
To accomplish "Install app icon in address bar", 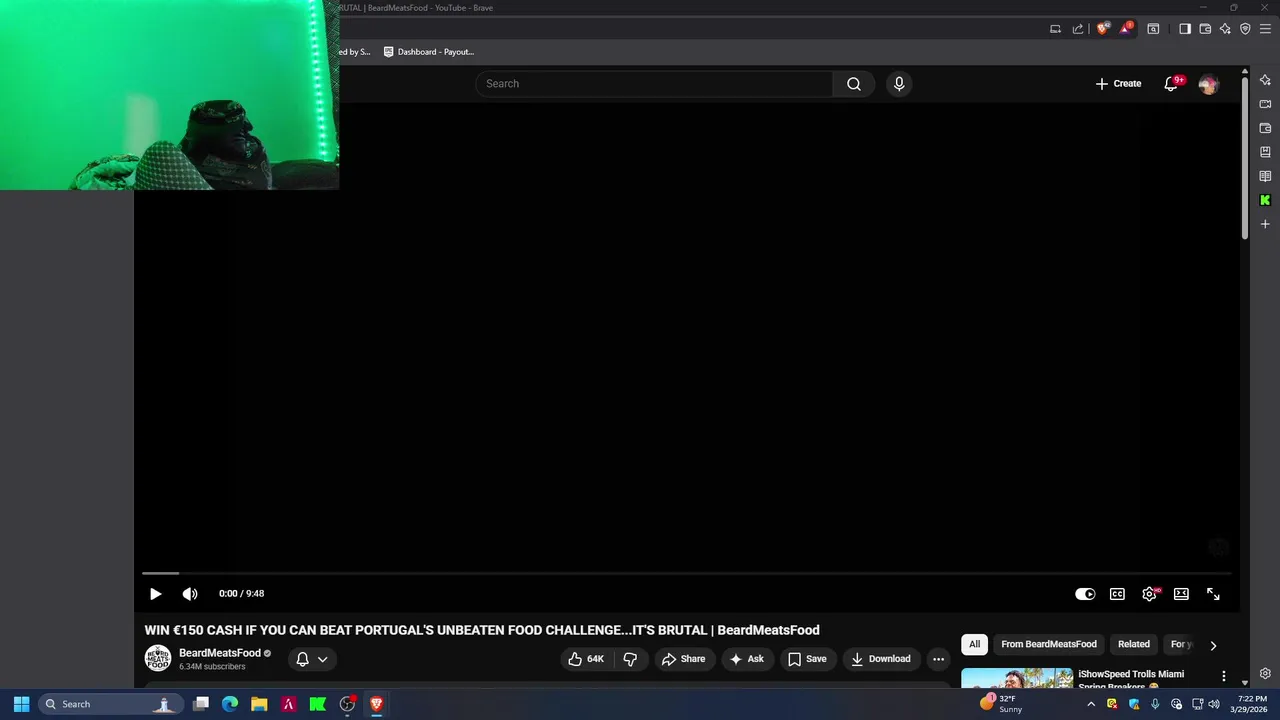I will click(1055, 29).
